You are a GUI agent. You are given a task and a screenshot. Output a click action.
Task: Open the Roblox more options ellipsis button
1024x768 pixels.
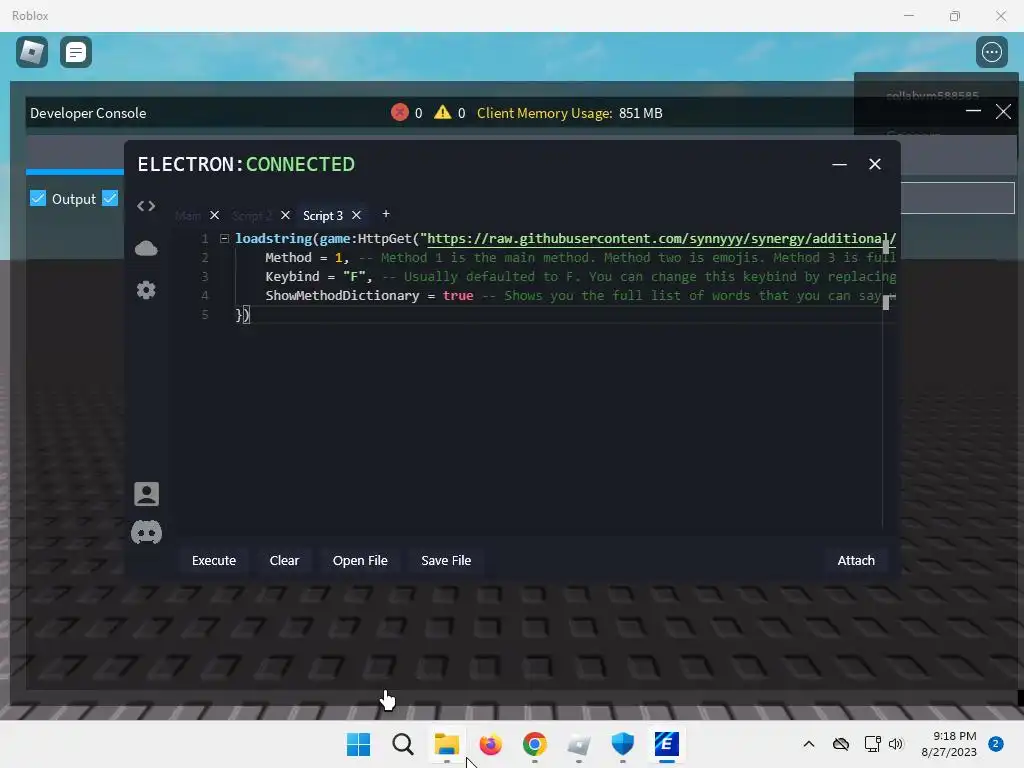[991, 52]
